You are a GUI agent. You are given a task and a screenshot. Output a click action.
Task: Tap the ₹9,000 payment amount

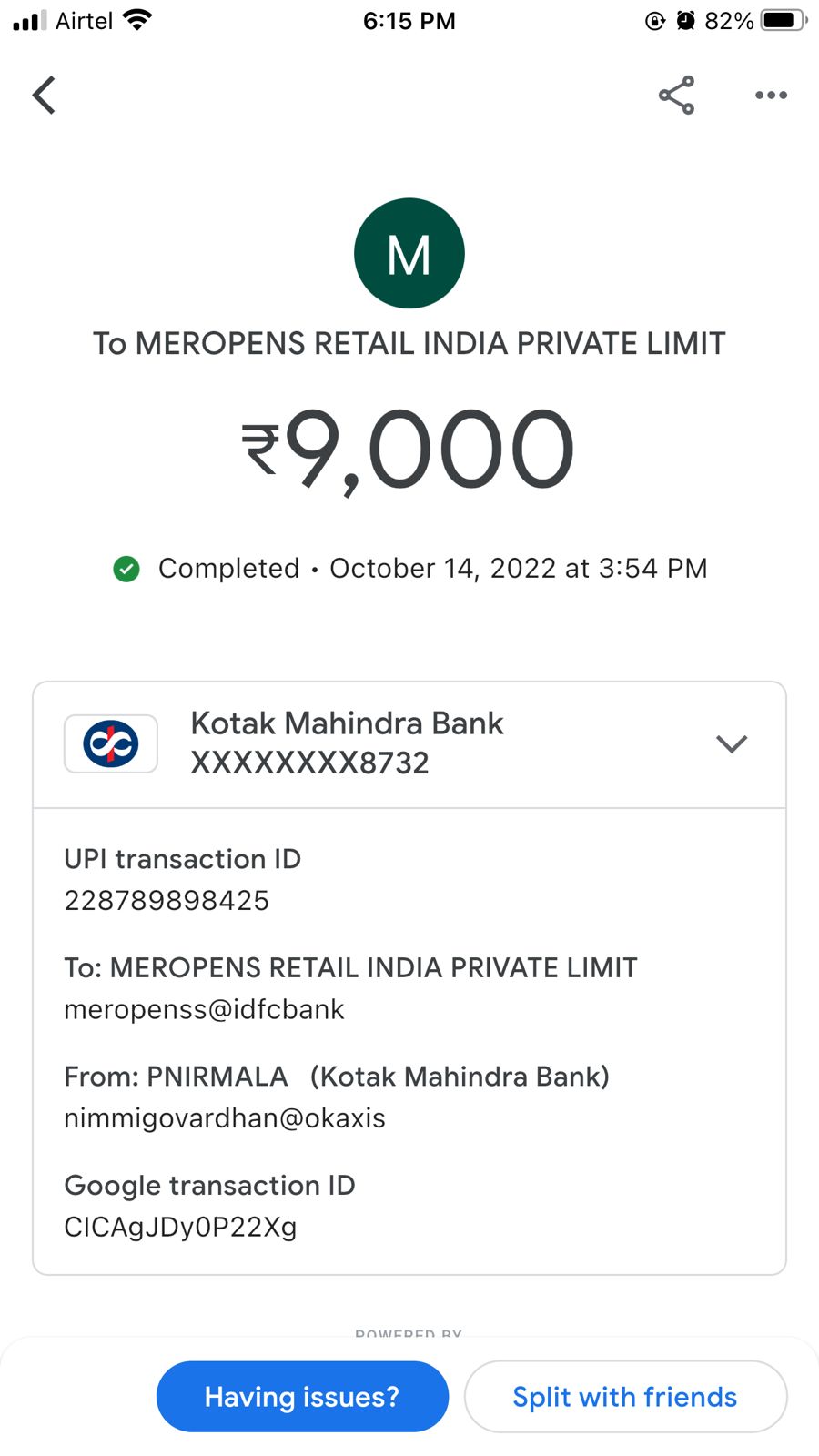click(409, 450)
